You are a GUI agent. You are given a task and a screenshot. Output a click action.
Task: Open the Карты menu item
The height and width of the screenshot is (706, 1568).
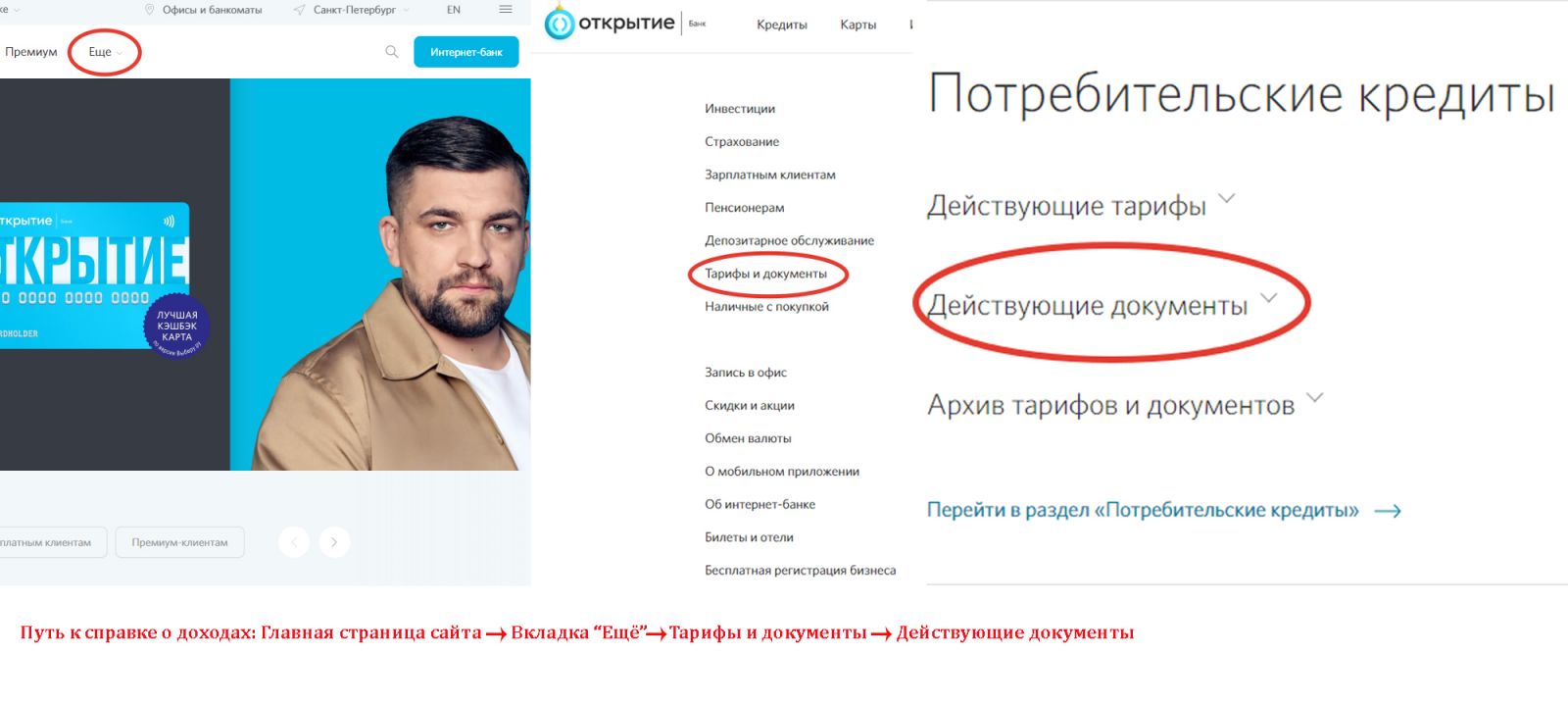(858, 25)
